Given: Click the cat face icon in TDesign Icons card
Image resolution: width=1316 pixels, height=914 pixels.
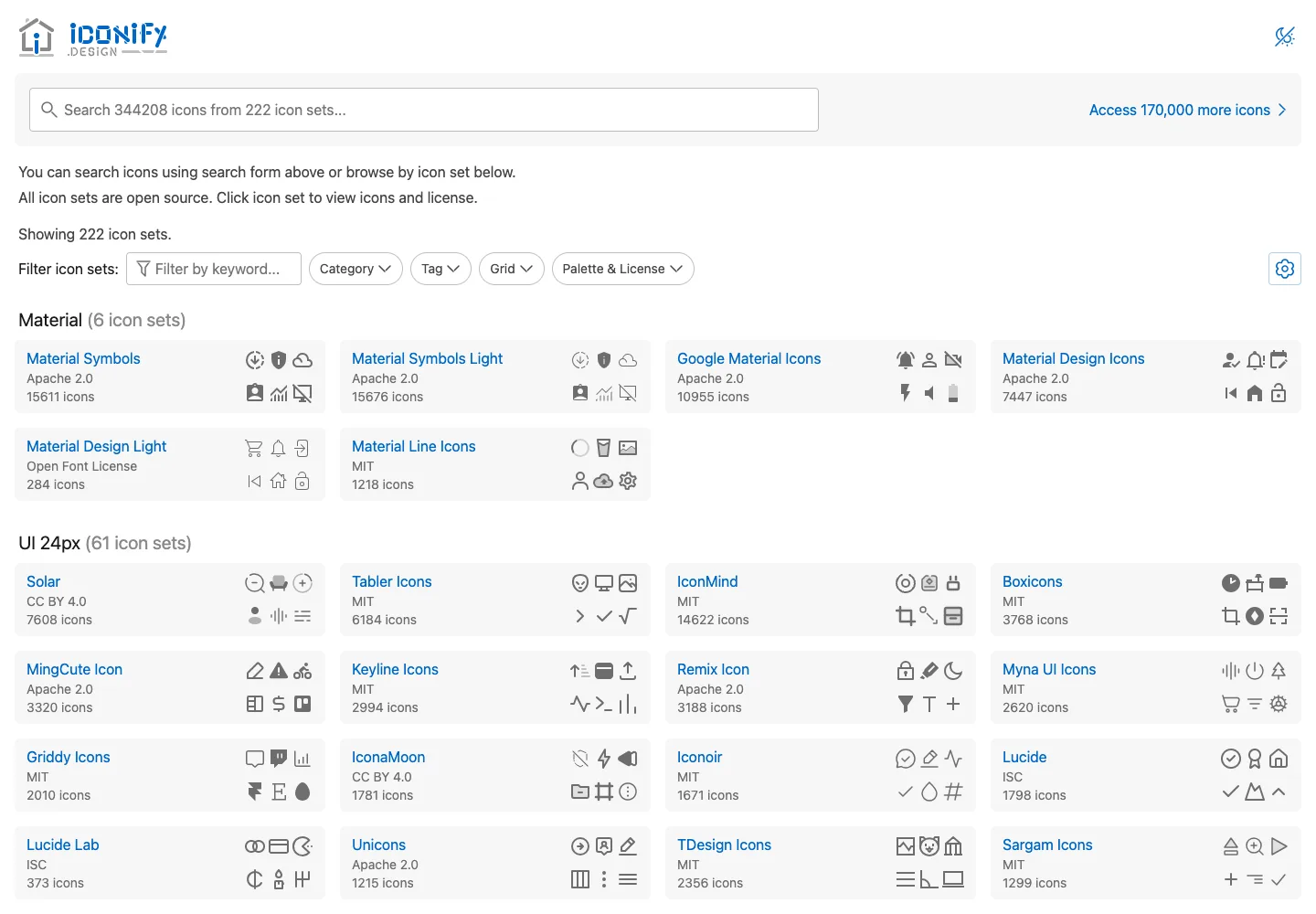Looking at the screenshot, I should tap(929, 846).
